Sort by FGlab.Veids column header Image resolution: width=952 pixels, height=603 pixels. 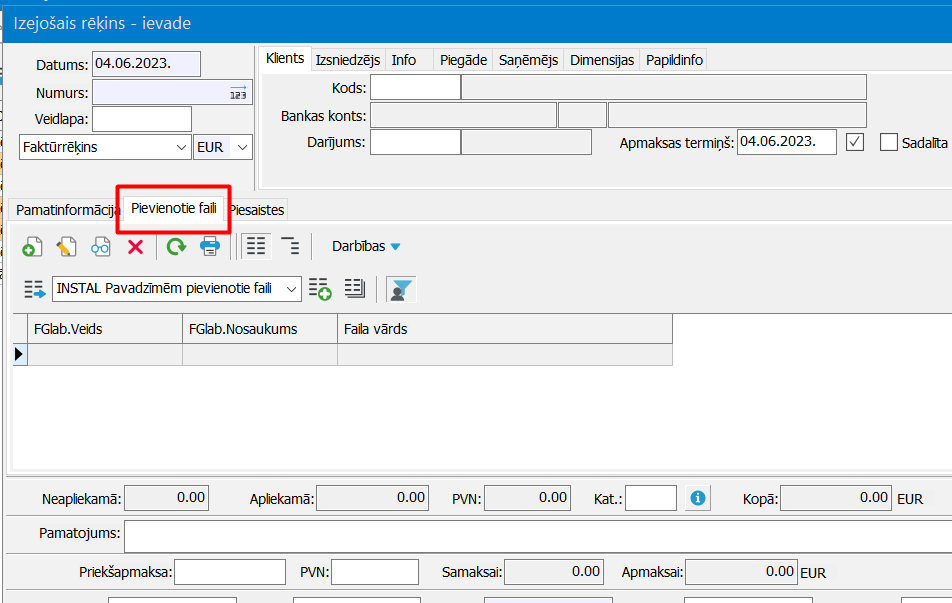(x=104, y=329)
